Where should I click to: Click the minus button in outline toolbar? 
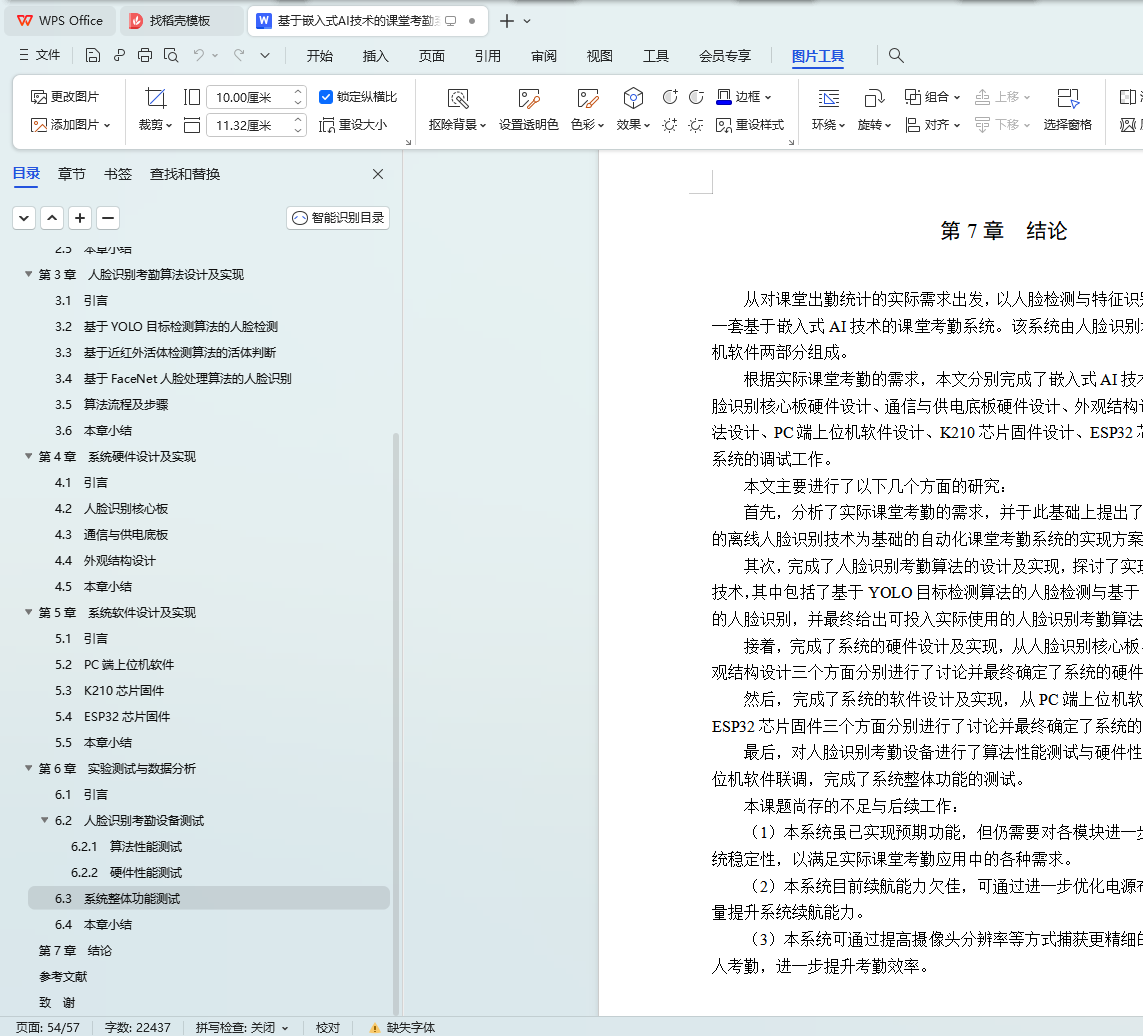tap(108, 218)
